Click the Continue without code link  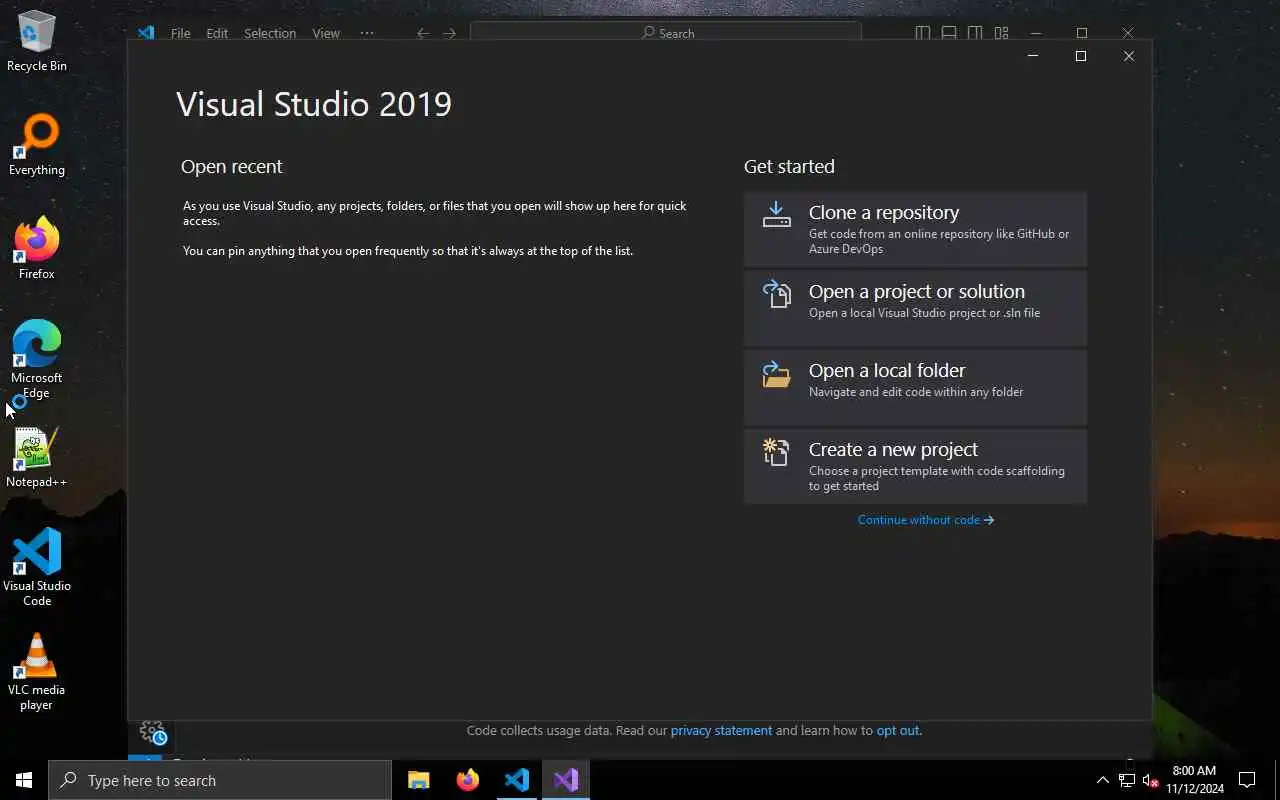(926, 520)
